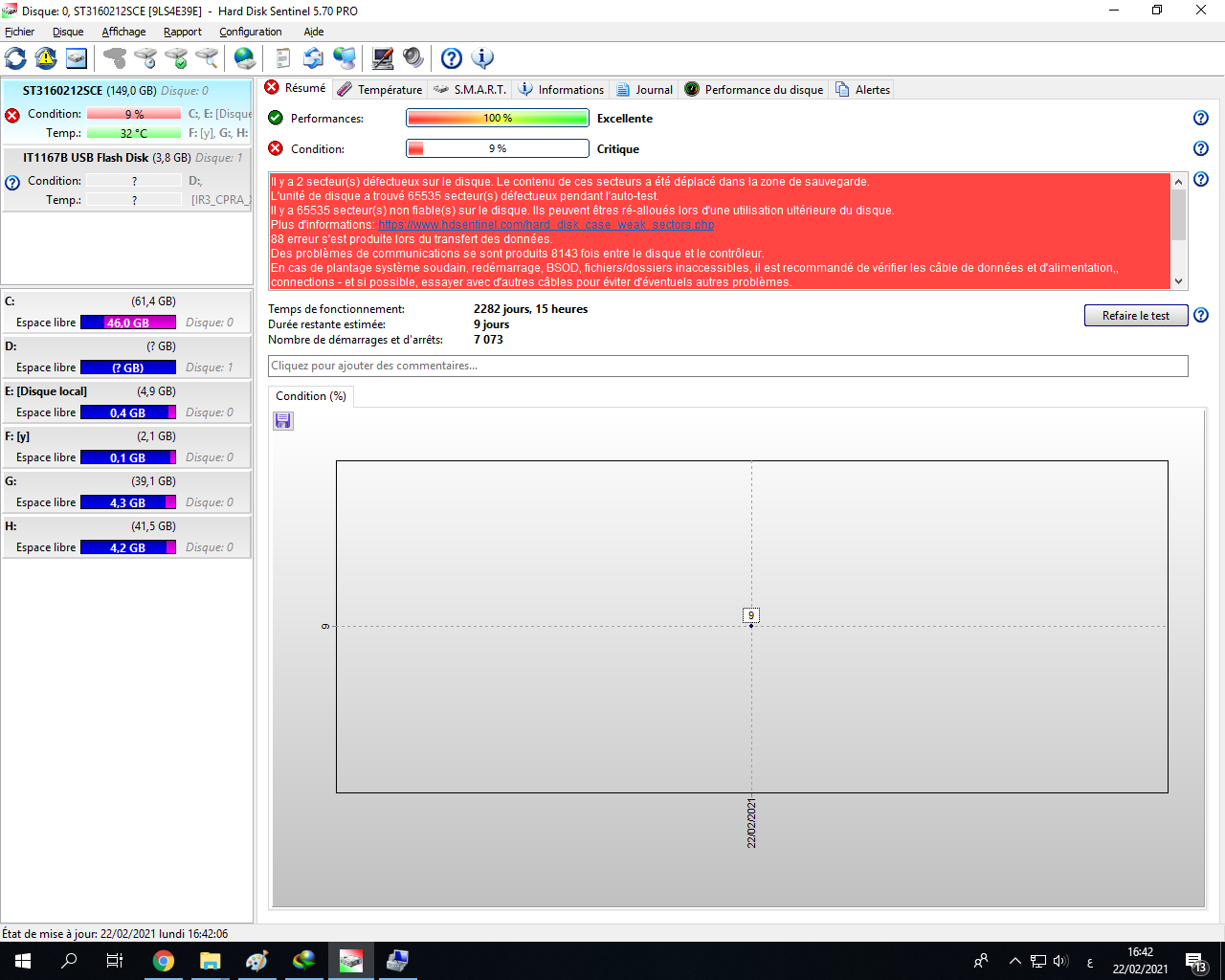The image size is (1225, 980).
Task: Click the help icon beside Performances row
Action: tap(1201, 118)
